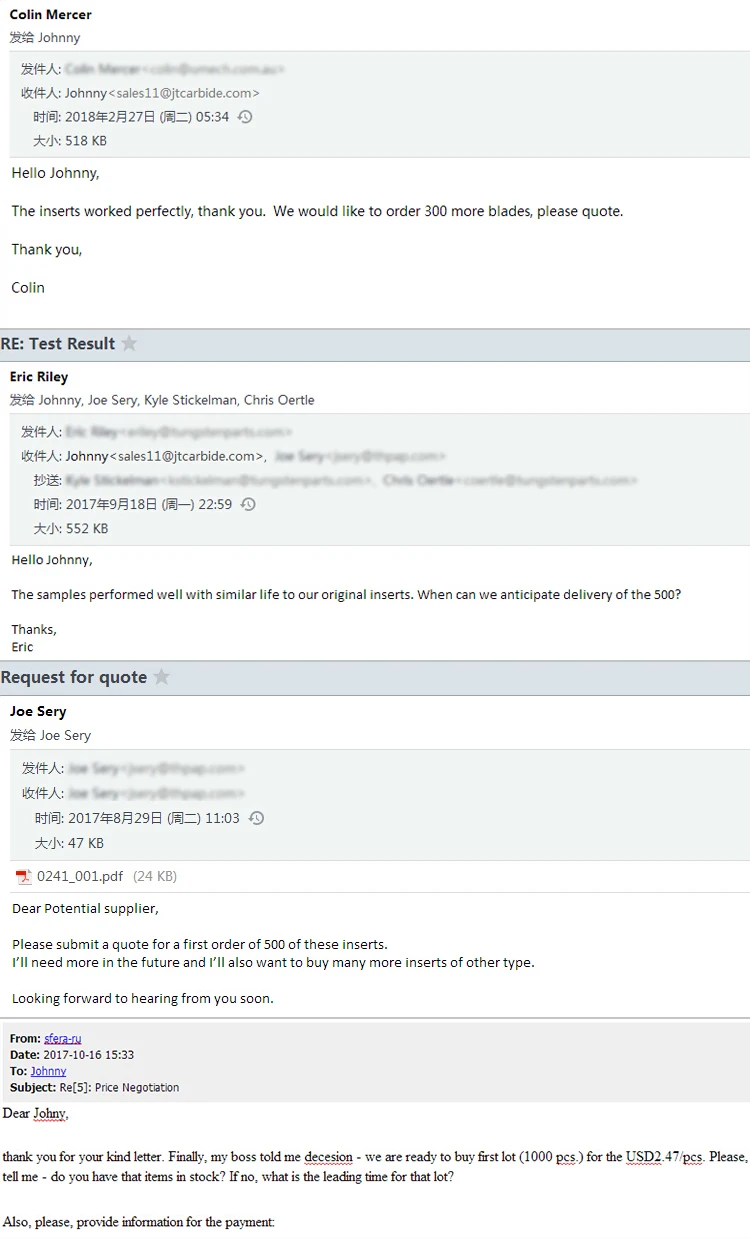Viewport: 750px width, 1239px height.
Task: Click clock icon beside 2017年8月29日 timestamp
Action: (256, 818)
